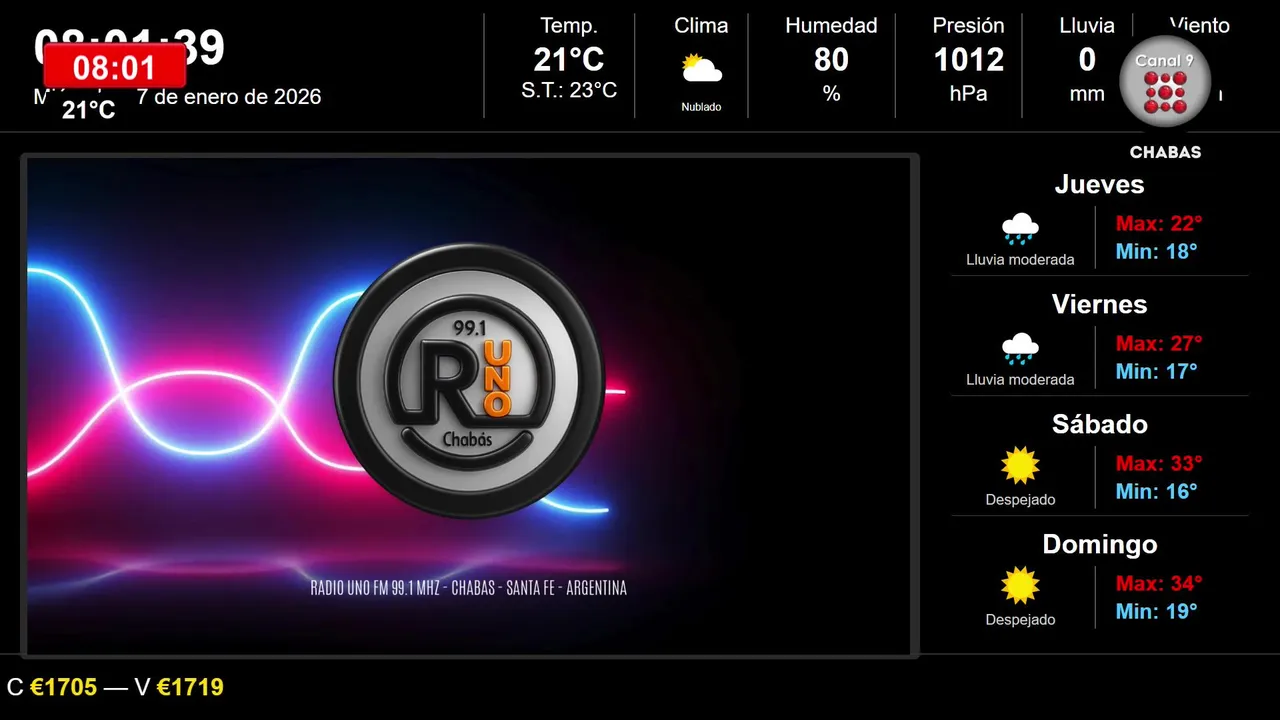Click 'Lluvia moderada' label under Jueves
This screenshot has height=720, width=1280.
(1020, 260)
